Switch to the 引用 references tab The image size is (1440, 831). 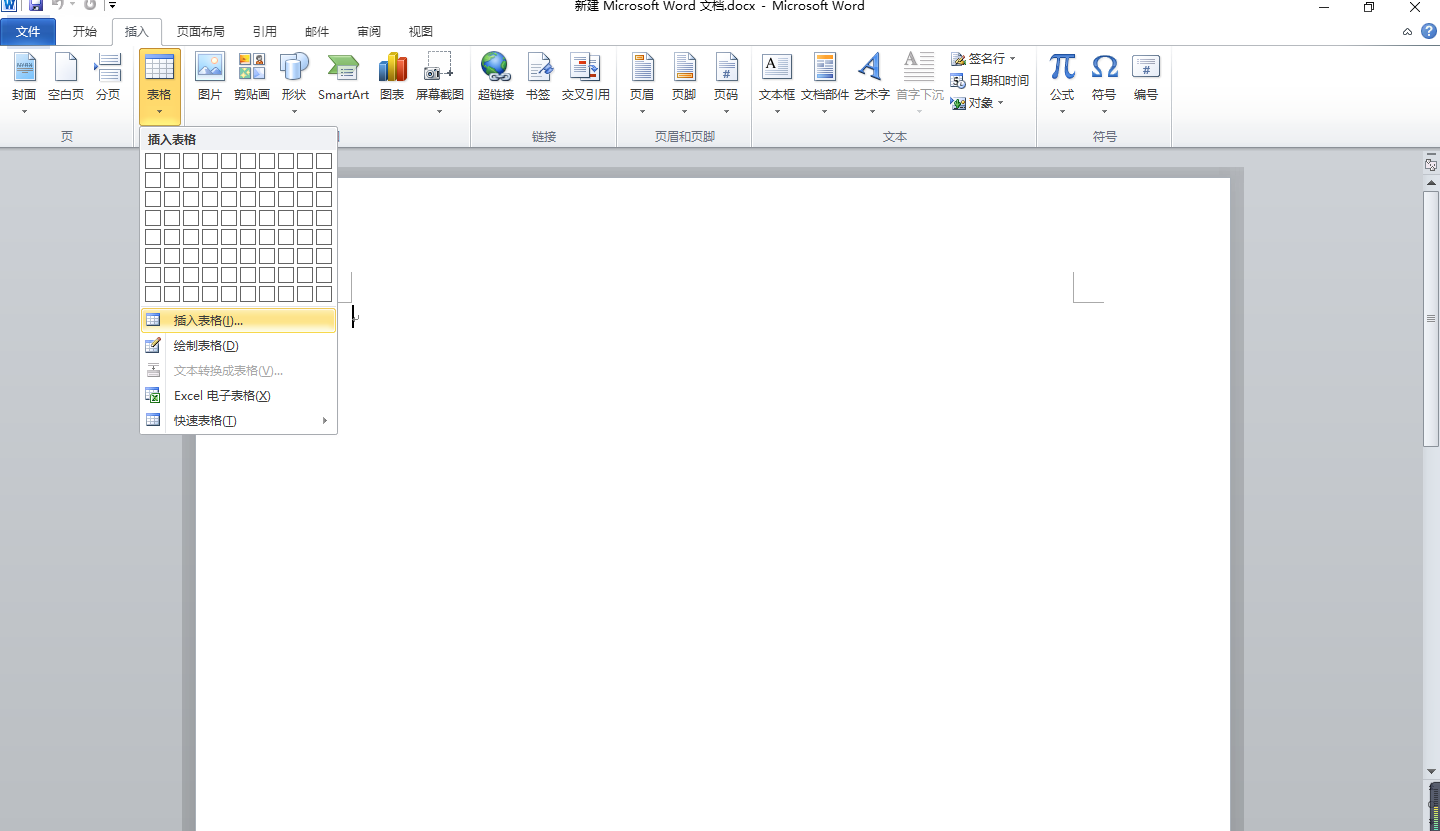[265, 32]
